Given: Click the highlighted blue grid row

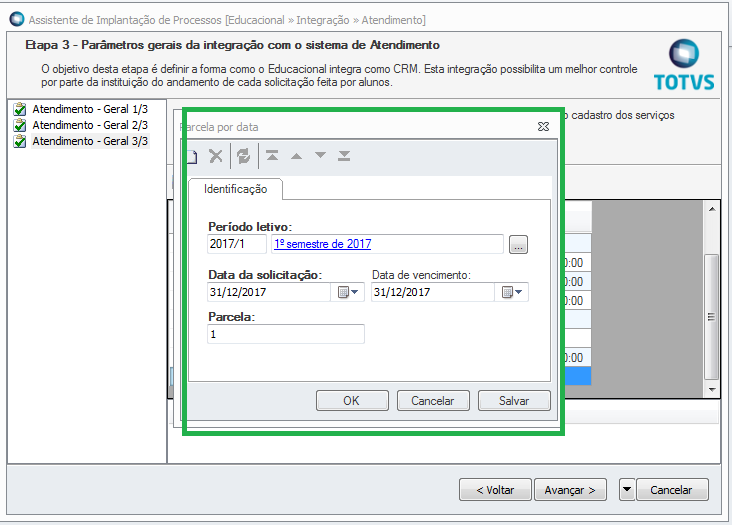Looking at the screenshot, I should point(578,376).
